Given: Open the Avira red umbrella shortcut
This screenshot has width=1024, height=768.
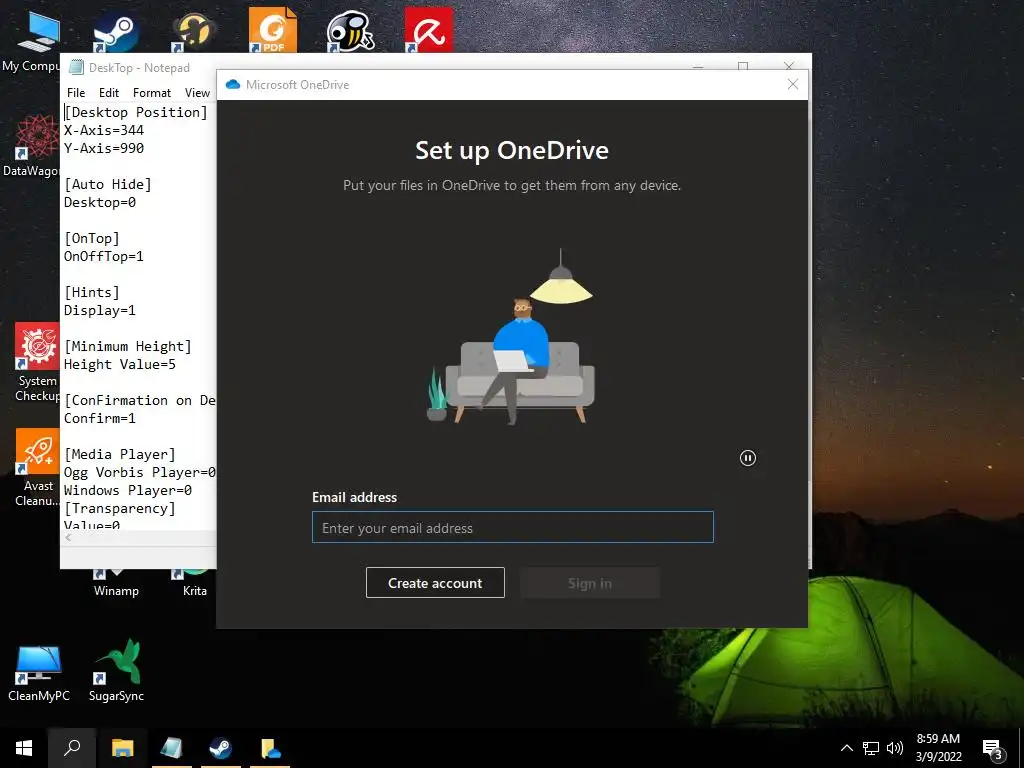Looking at the screenshot, I should (428, 30).
